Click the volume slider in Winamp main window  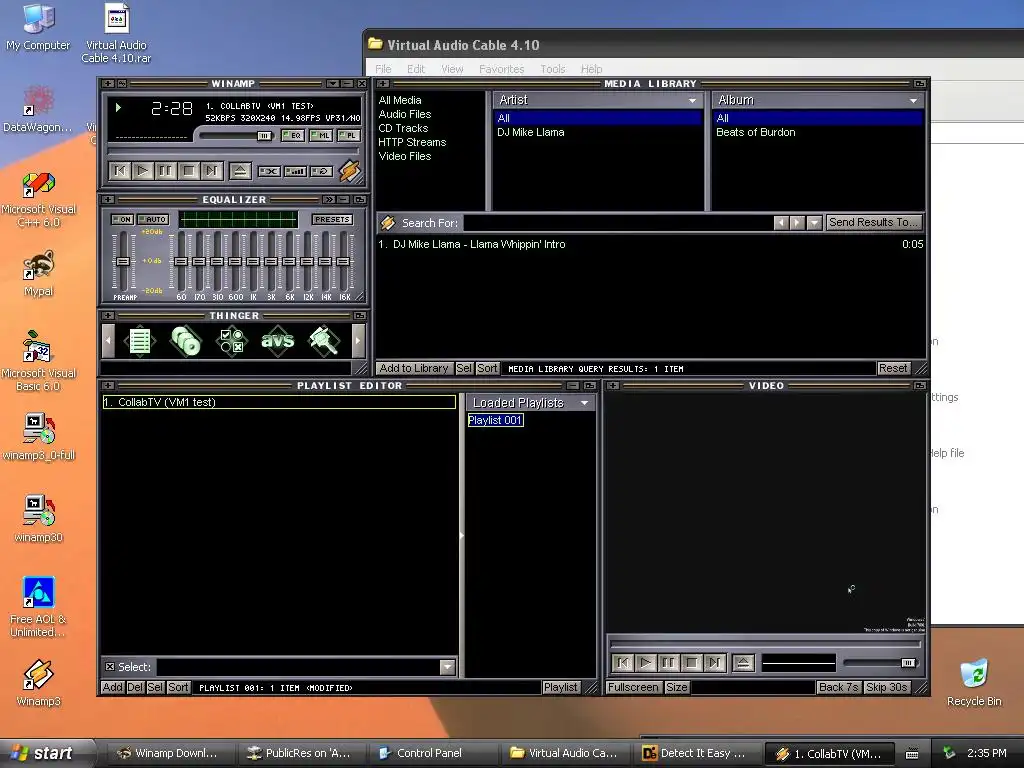236,136
